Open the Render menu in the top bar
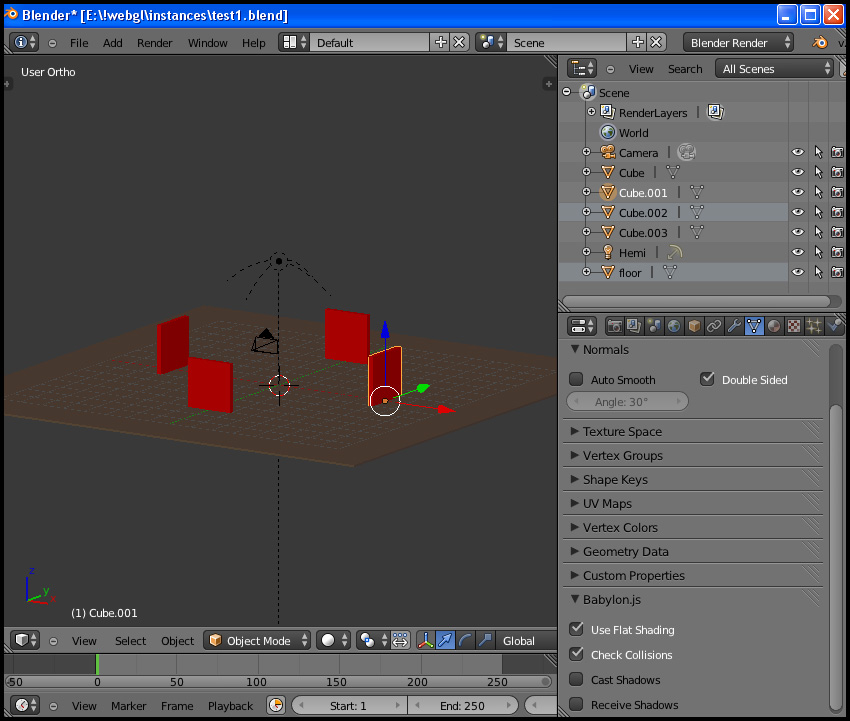850x721 pixels. point(155,43)
